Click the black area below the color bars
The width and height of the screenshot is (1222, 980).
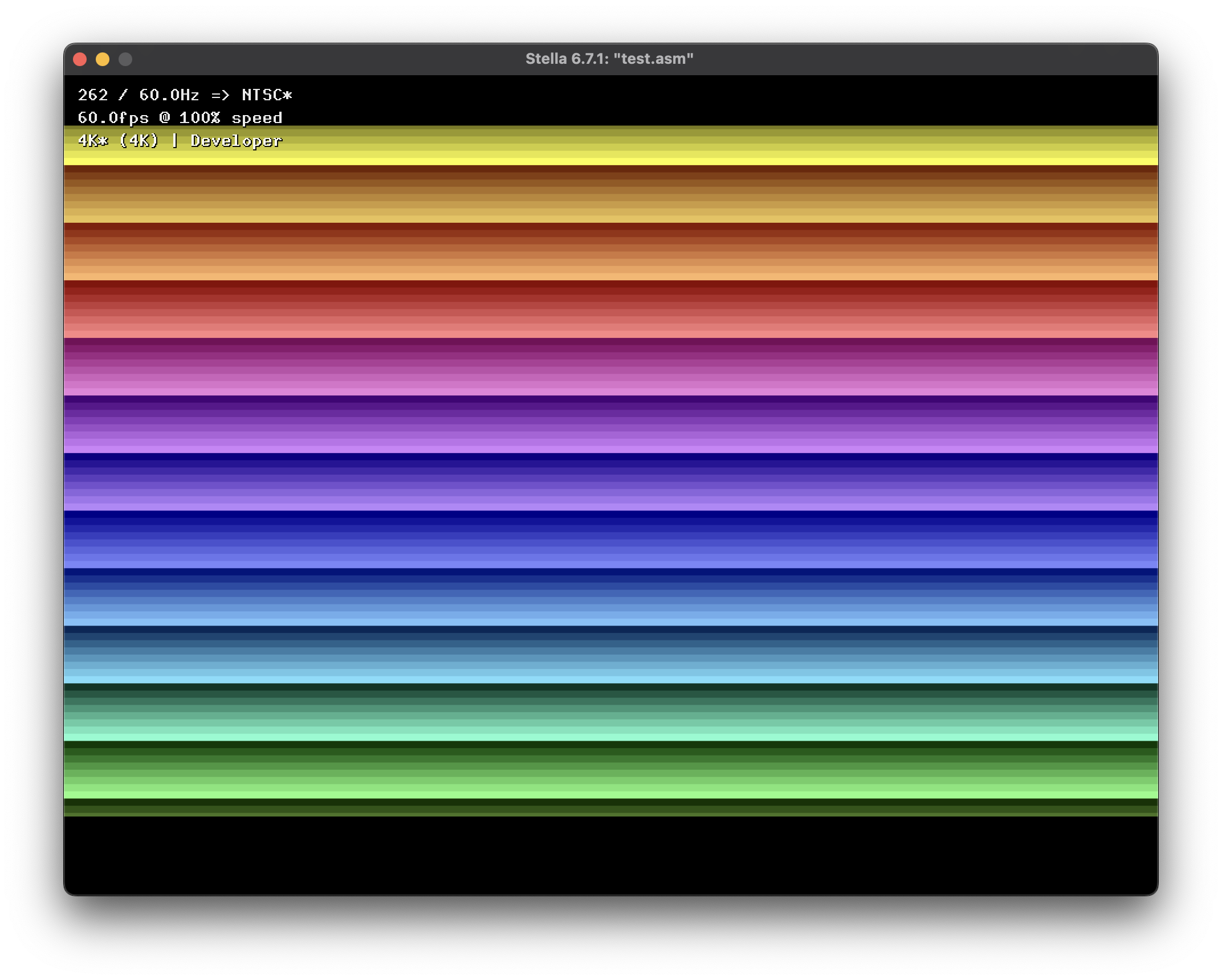pyautogui.click(x=611, y=855)
